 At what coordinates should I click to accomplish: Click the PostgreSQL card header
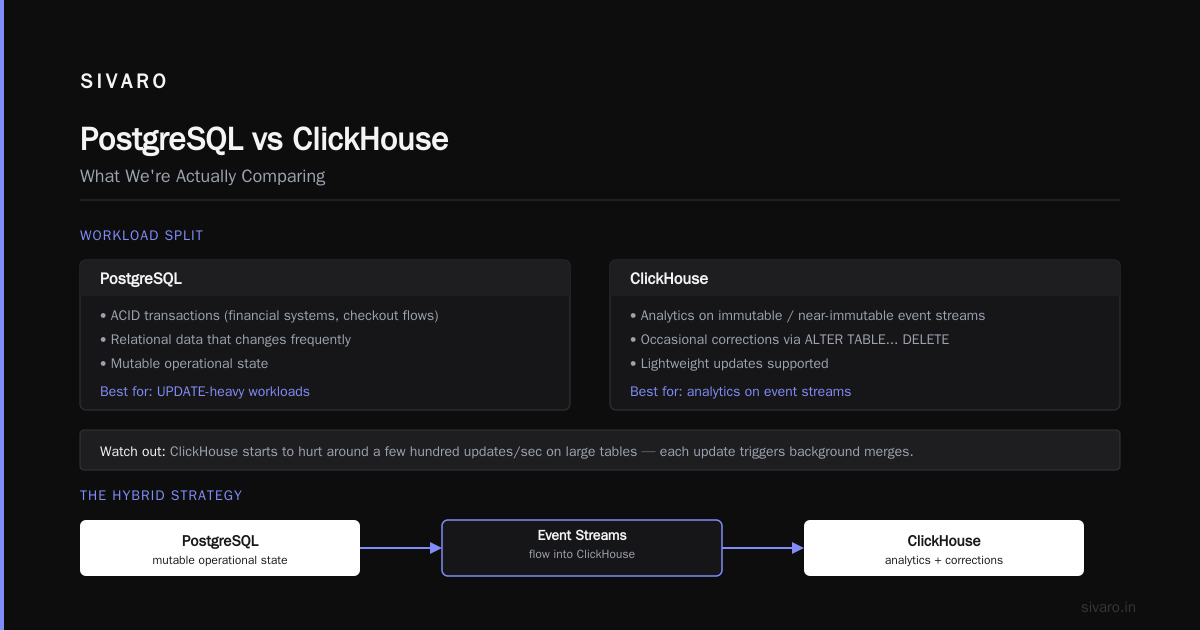click(325, 278)
